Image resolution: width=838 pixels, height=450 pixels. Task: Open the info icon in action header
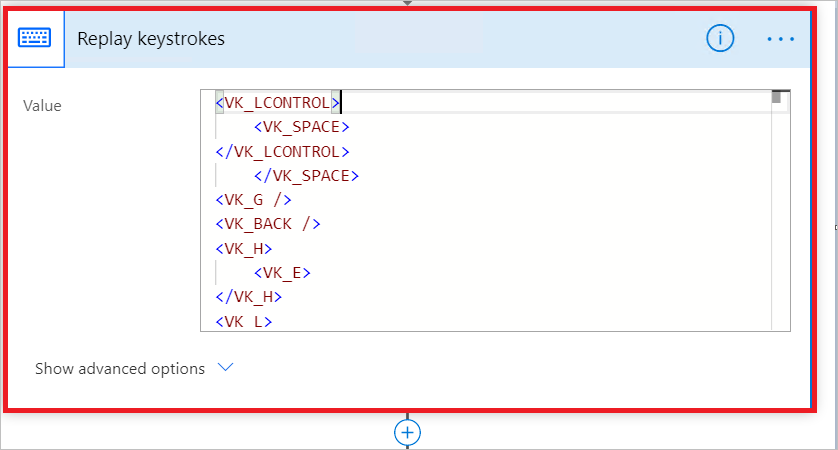click(720, 38)
